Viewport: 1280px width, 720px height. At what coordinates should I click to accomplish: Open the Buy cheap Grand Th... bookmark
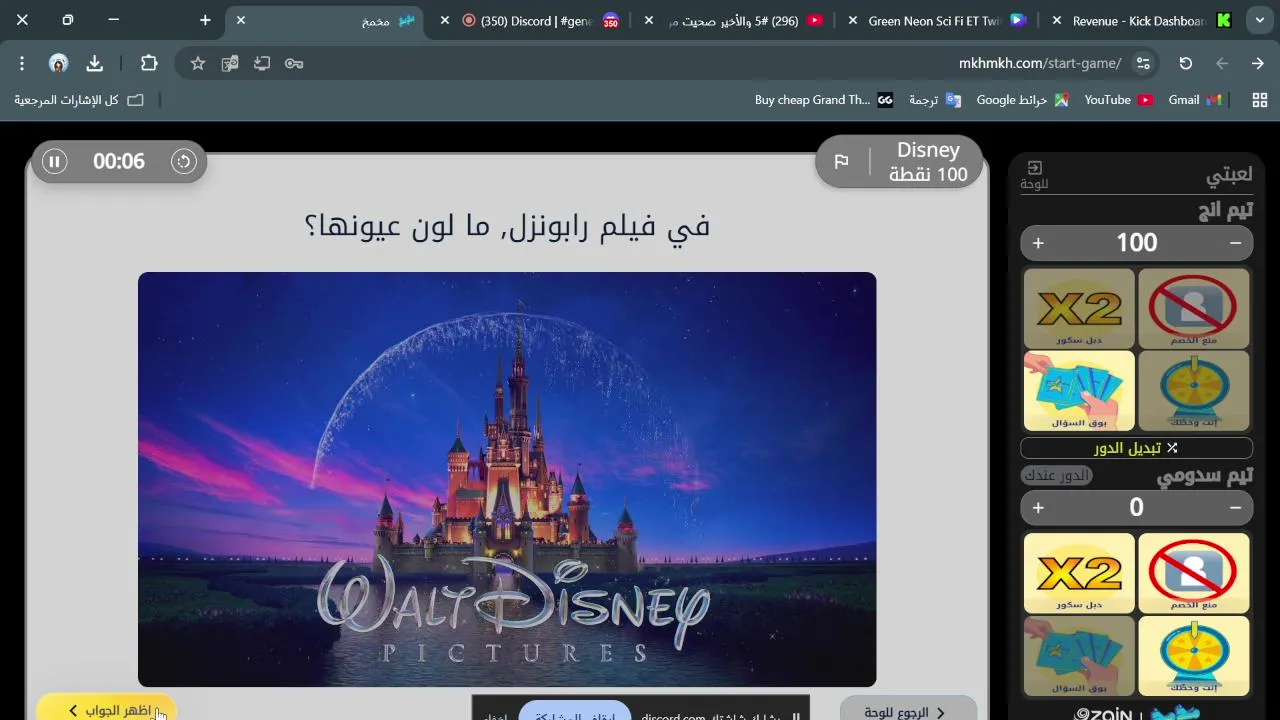(x=824, y=100)
